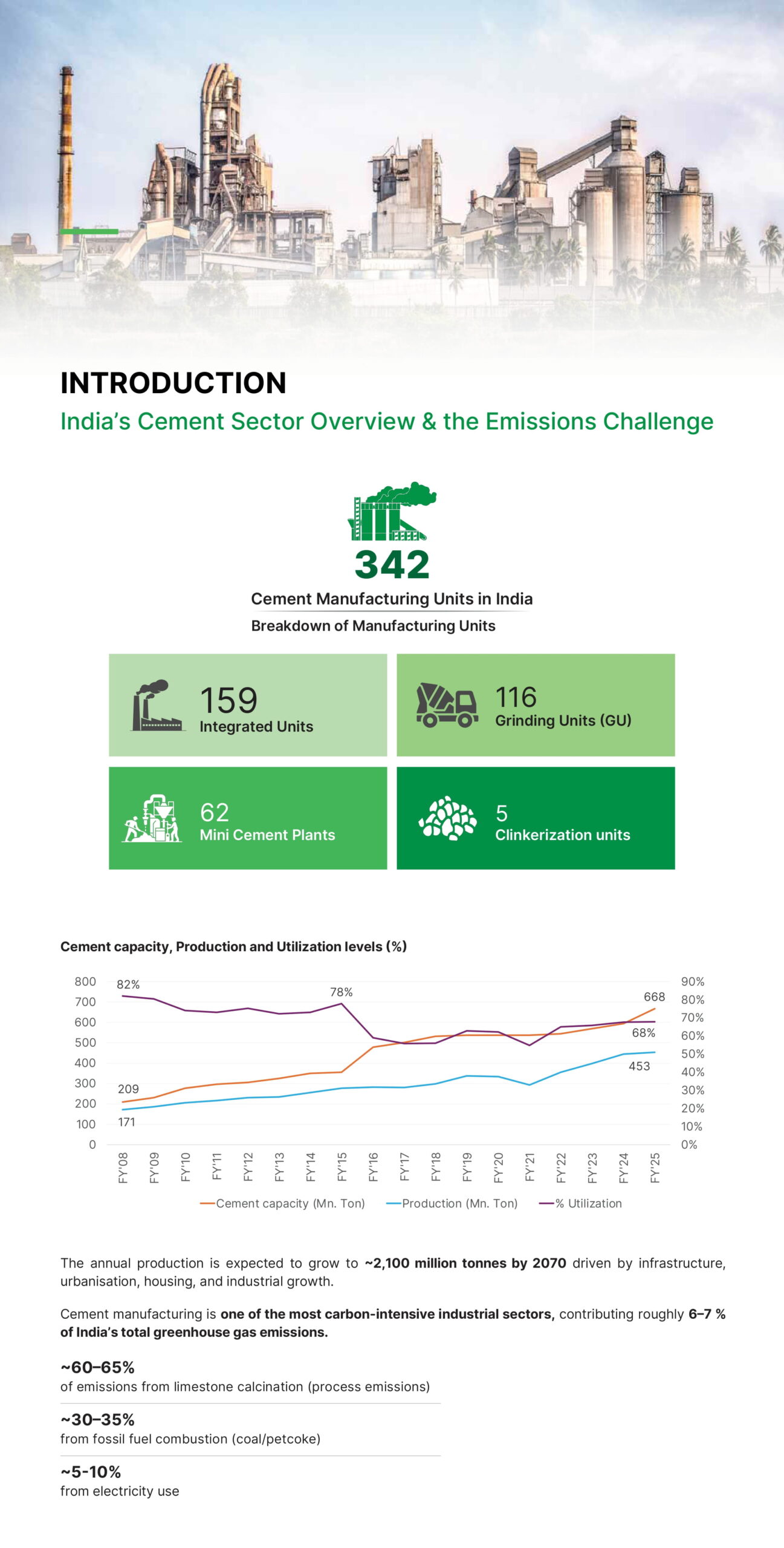This screenshot has height=1548, width=784.
Task: Click the cement mixer truck icon
Action: tap(447, 704)
